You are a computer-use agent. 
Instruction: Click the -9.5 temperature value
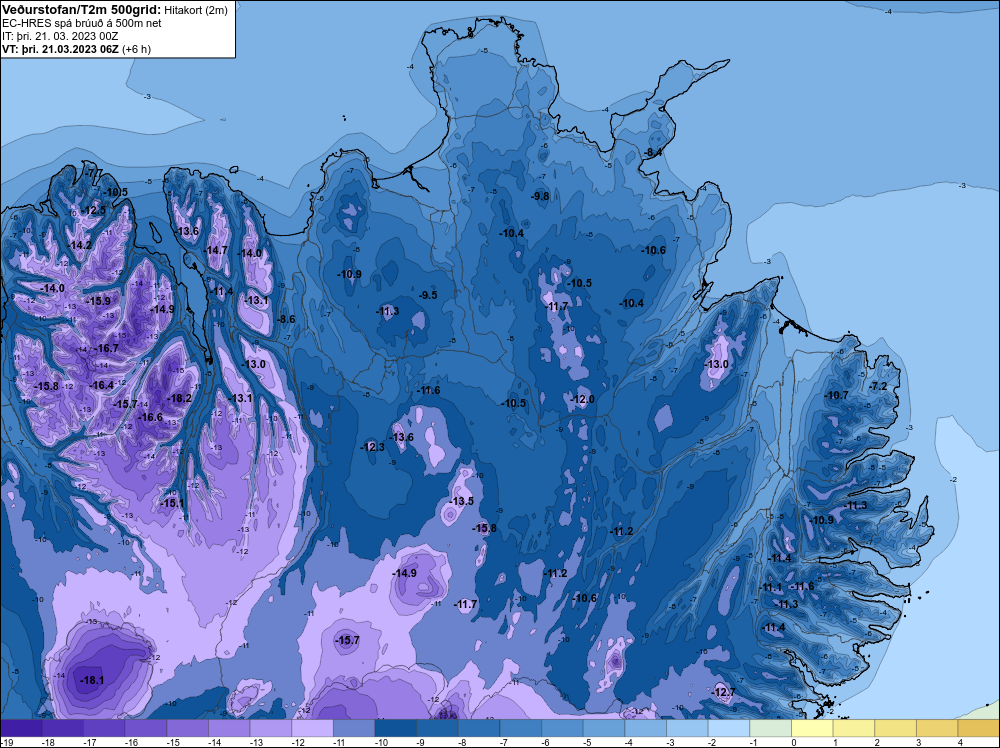428,295
